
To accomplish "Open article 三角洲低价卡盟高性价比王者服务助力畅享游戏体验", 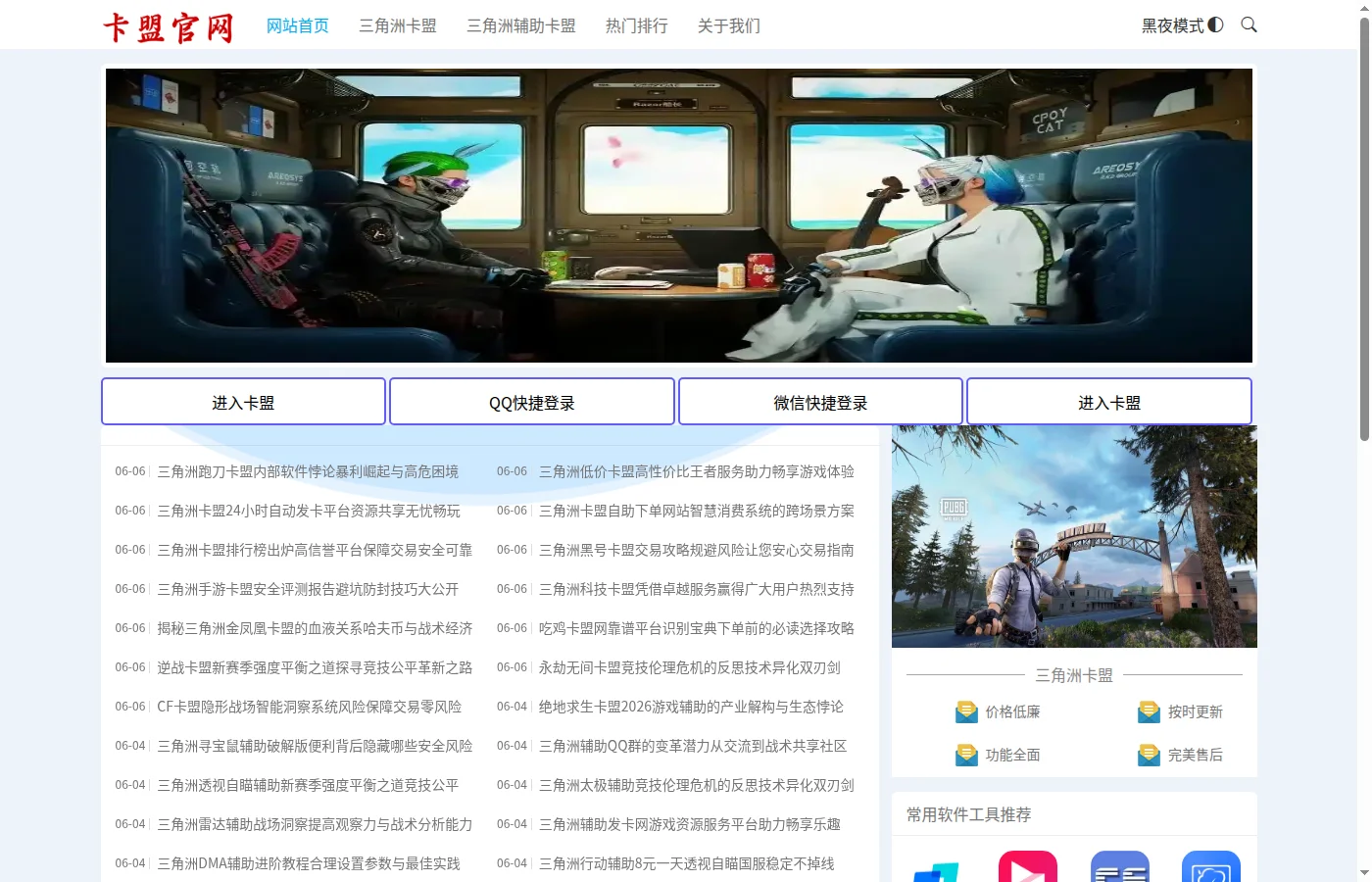I will (x=697, y=471).
